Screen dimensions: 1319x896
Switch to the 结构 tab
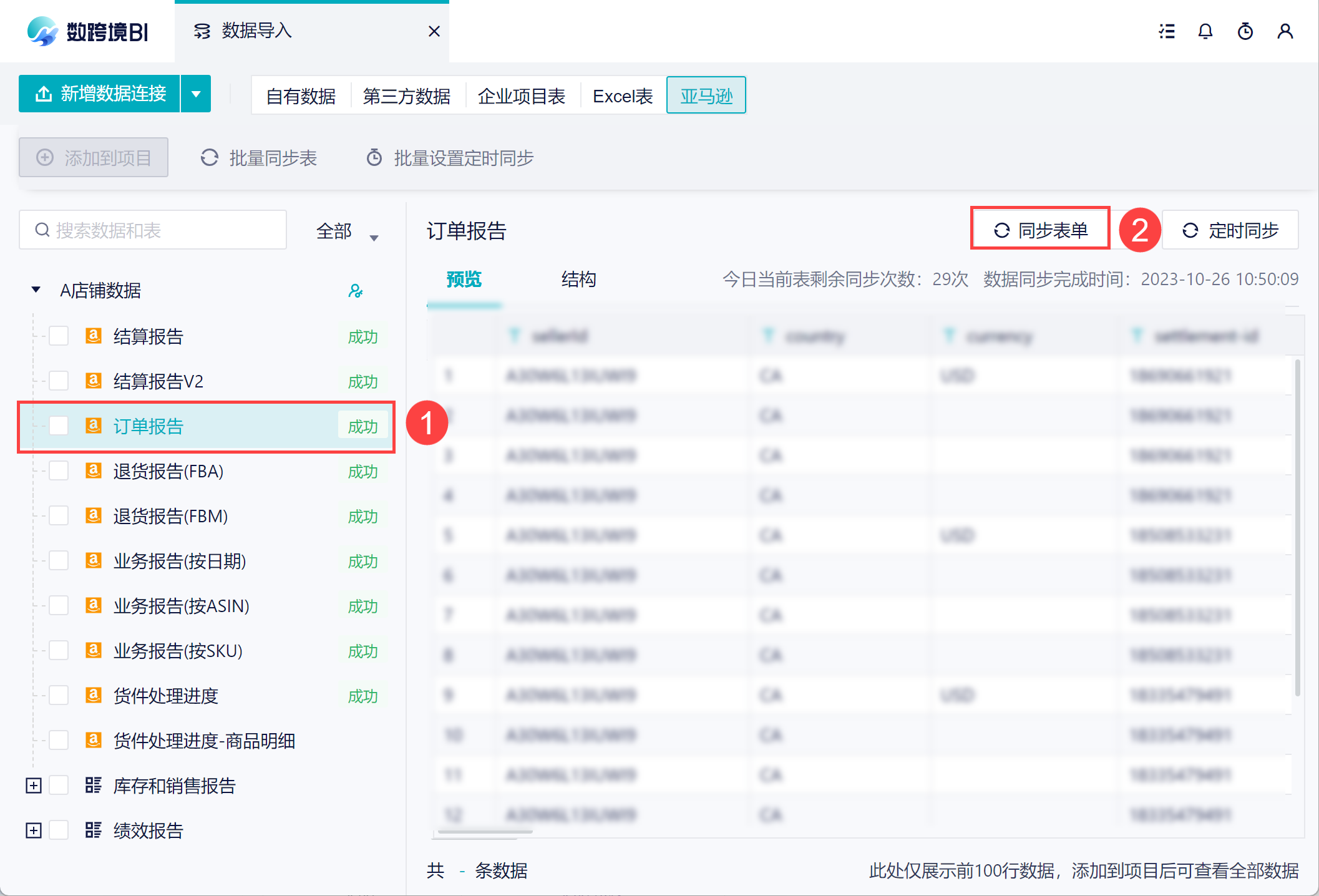(578, 279)
